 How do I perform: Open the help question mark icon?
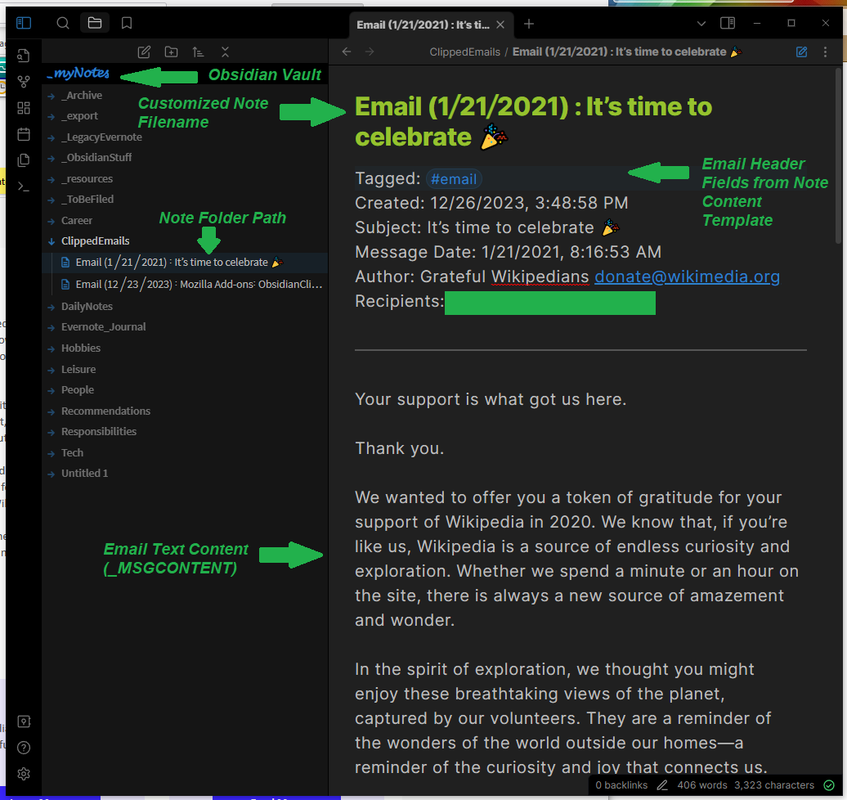point(23,748)
